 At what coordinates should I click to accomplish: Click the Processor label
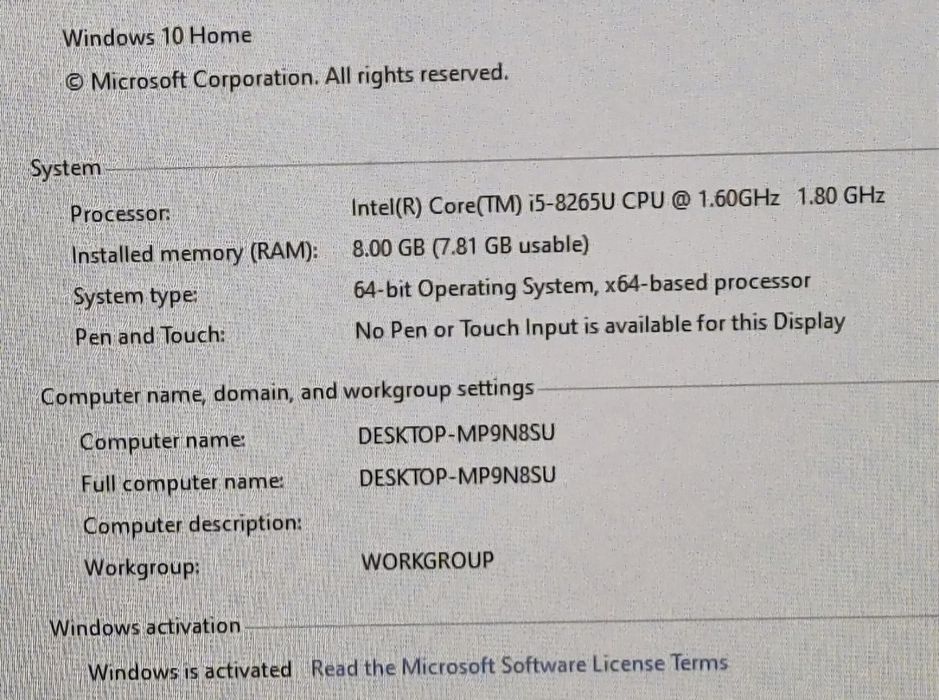tap(120, 213)
